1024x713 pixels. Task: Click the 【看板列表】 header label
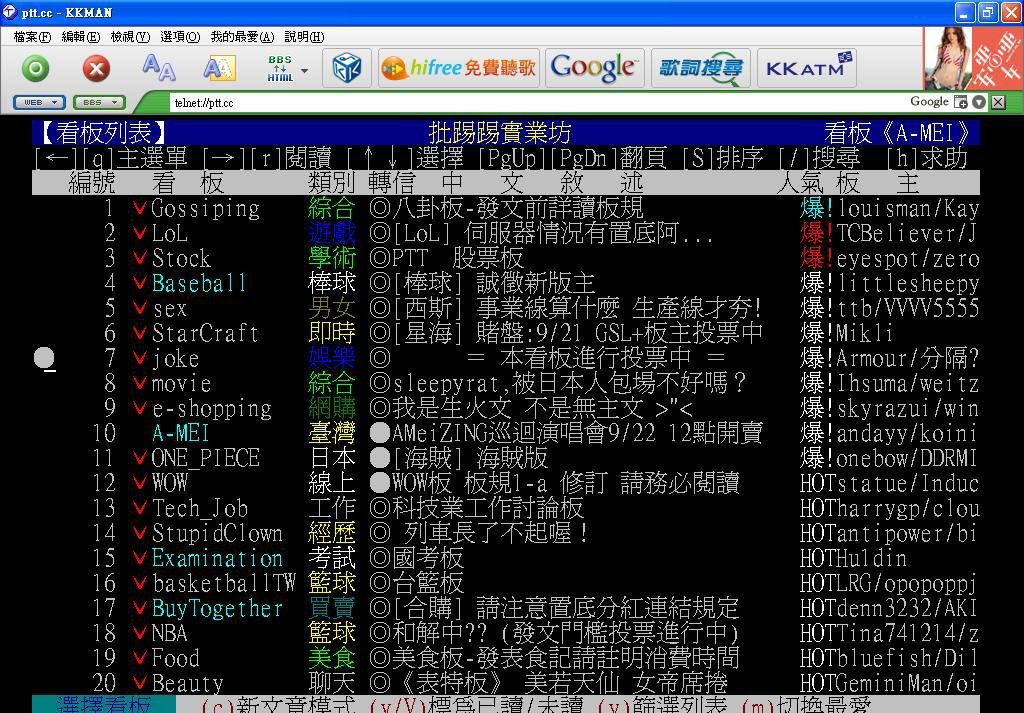click(x=103, y=133)
